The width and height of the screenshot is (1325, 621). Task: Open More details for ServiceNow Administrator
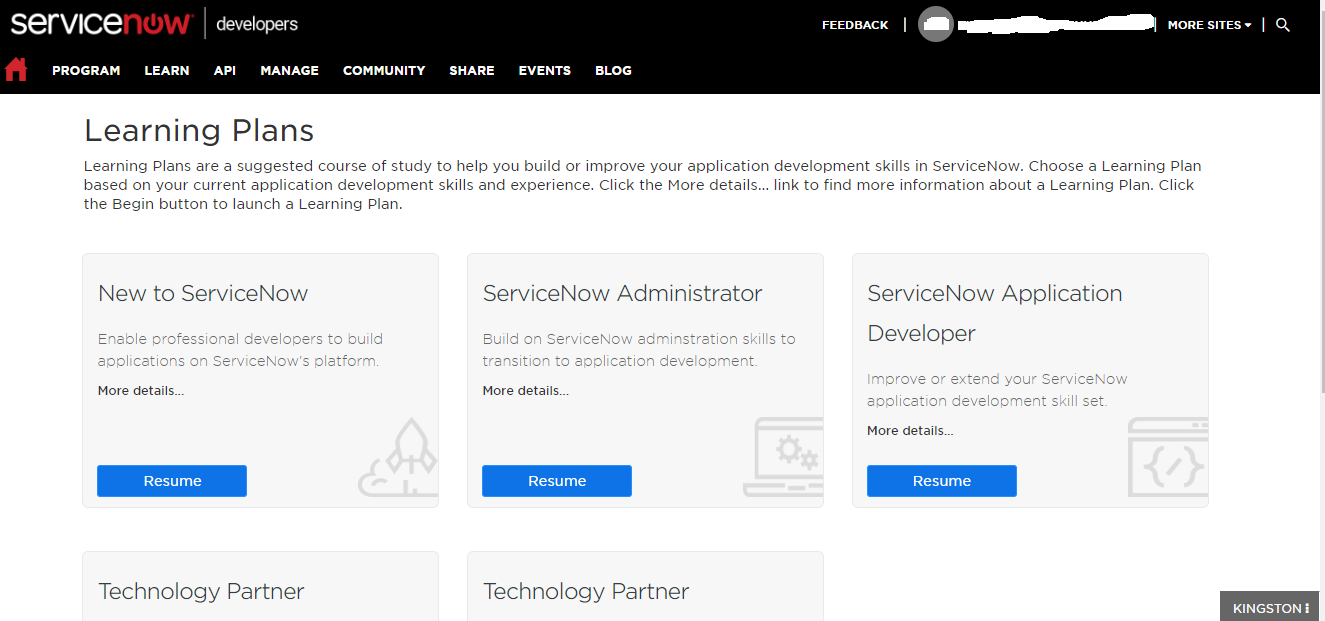pos(526,391)
